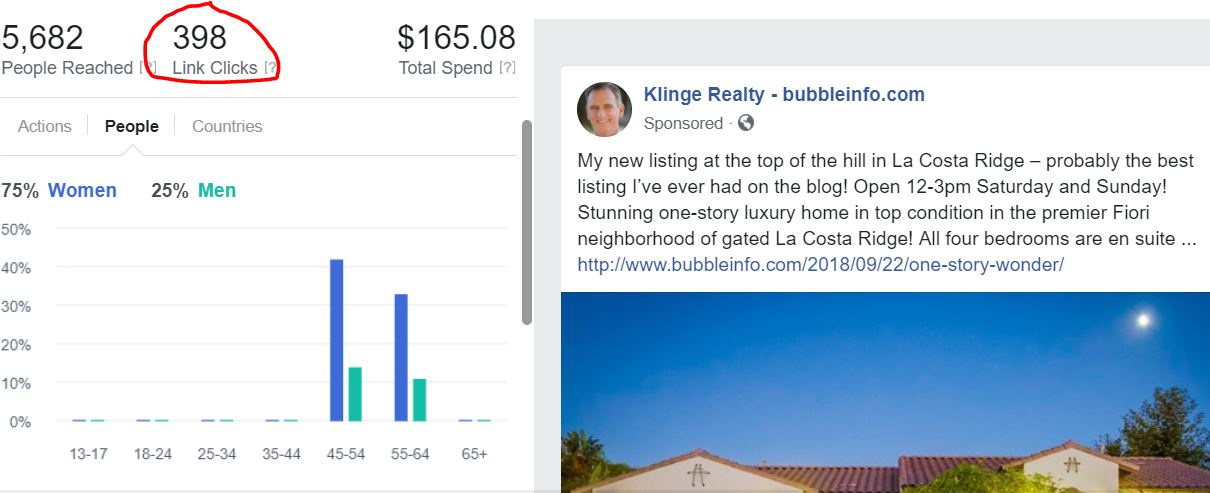Click the insights panel vertical scrollbar
Image resolution: width=1210 pixels, height=493 pixels.
[x=526, y=222]
